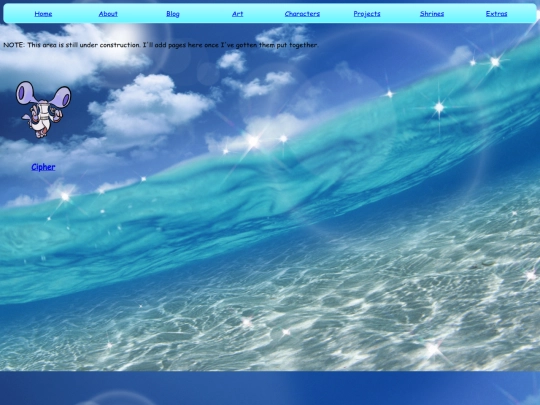The image size is (540, 405).
Task: Click the under construction NOTE text
Action: (x=161, y=45)
